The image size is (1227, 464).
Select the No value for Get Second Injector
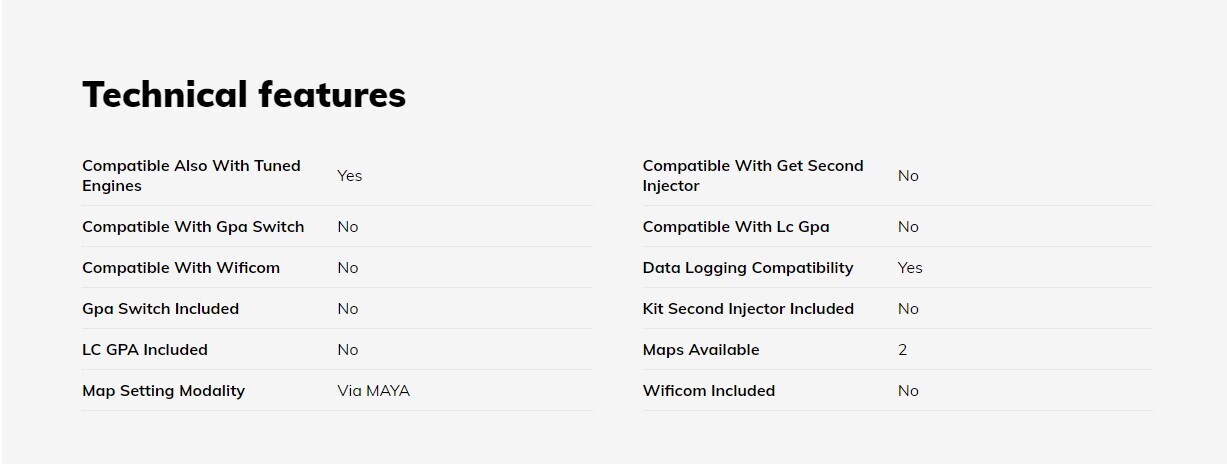click(x=908, y=176)
